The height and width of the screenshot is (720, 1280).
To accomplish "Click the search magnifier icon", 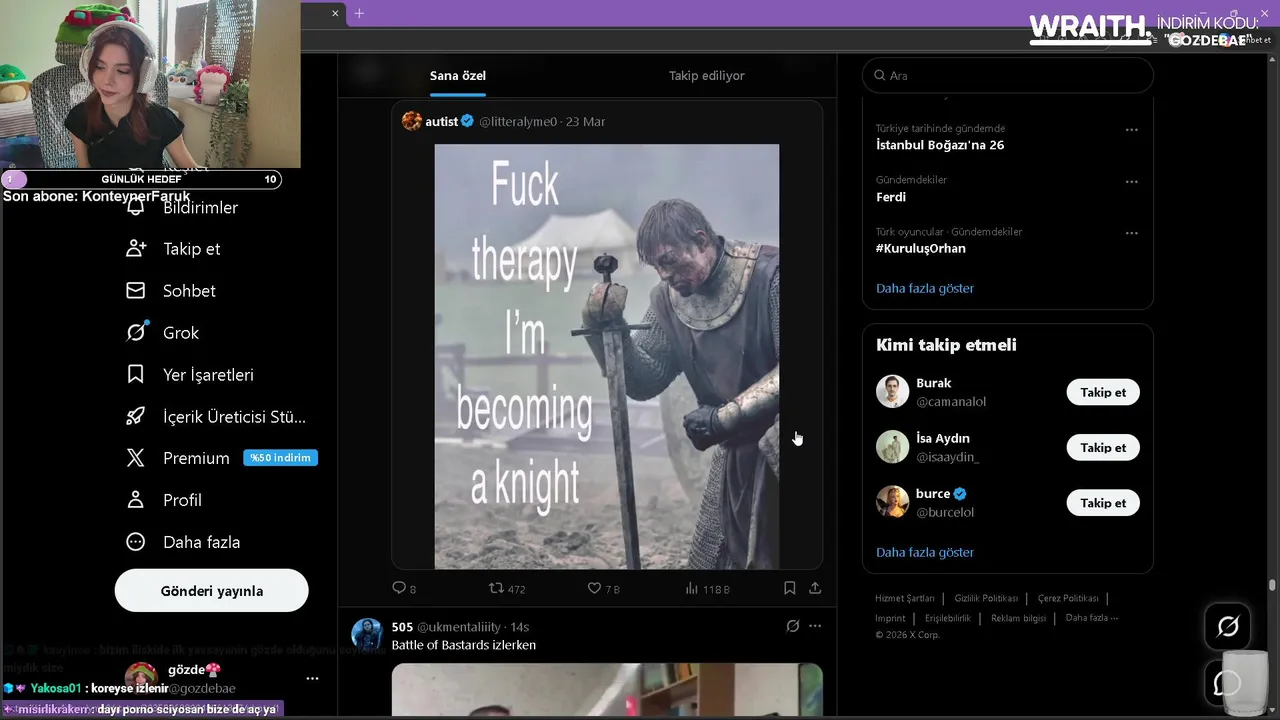I will click(x=880, y=75).
